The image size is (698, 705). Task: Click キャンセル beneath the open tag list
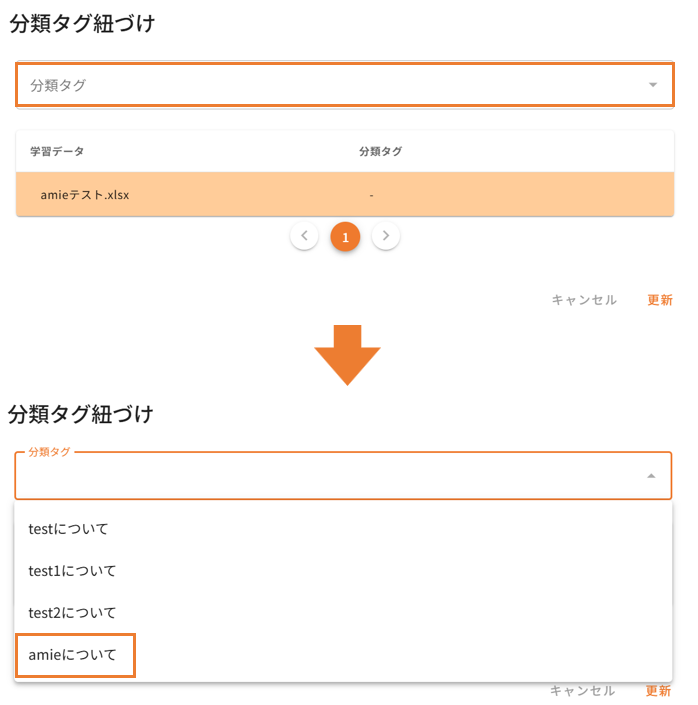point(582,690)
